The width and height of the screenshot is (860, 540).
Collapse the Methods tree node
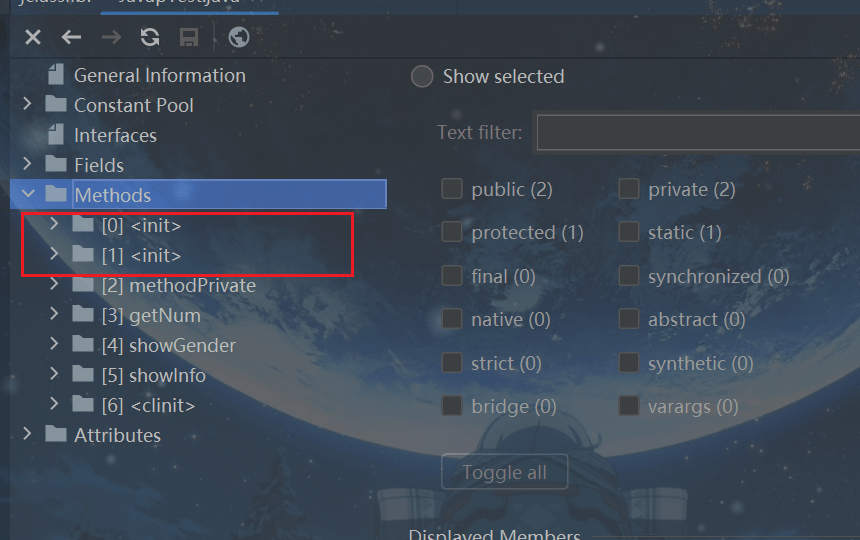(27, 194)
